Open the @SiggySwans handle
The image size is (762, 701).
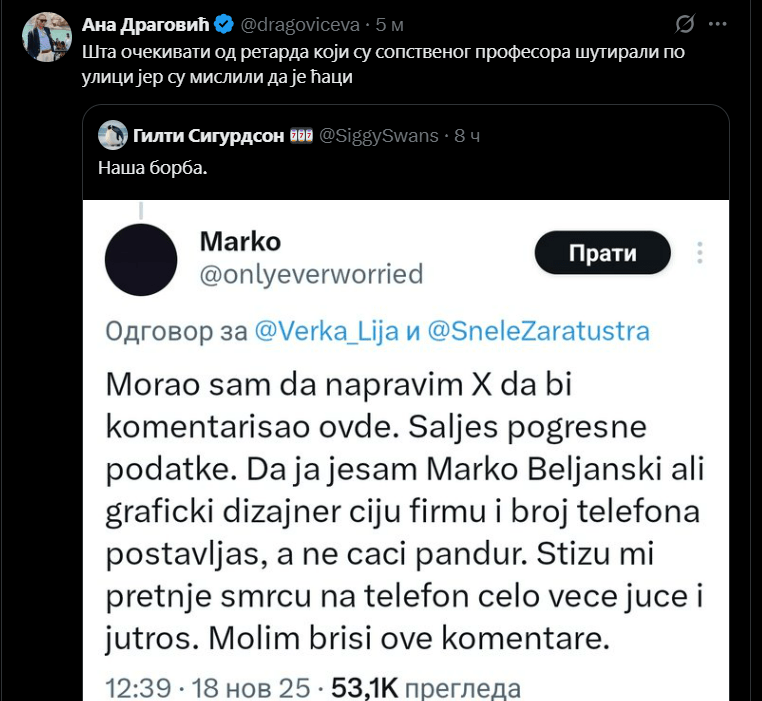[379, 136]
